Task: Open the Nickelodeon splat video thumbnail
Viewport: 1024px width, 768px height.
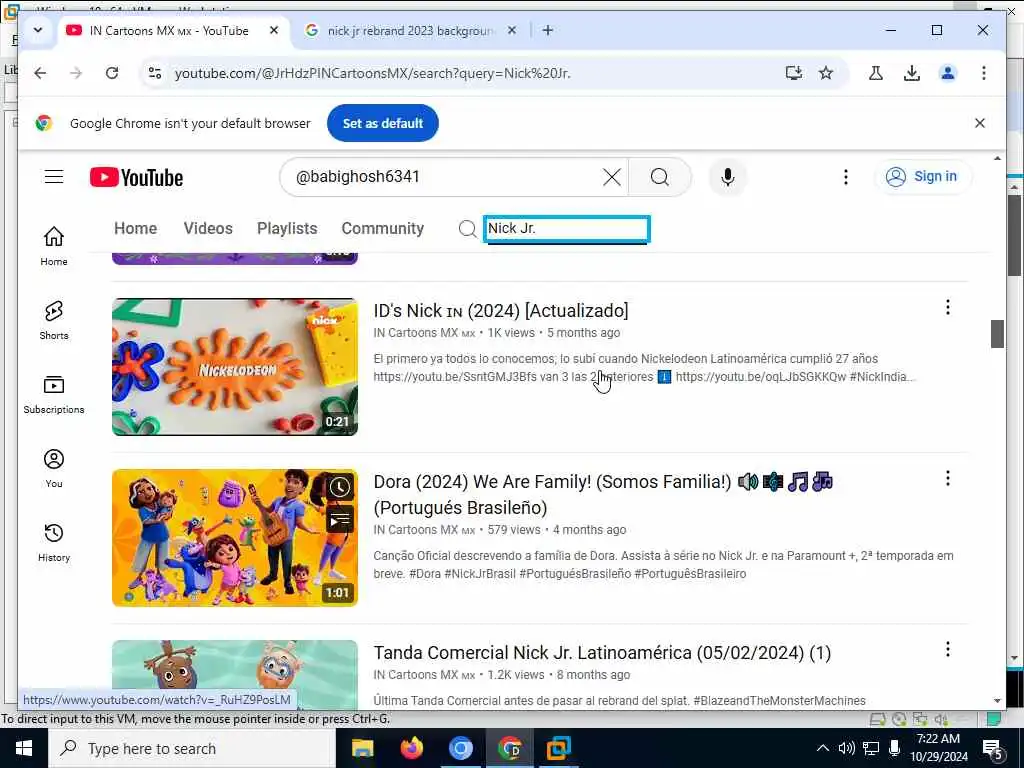Action: click(x=235, y=367)
